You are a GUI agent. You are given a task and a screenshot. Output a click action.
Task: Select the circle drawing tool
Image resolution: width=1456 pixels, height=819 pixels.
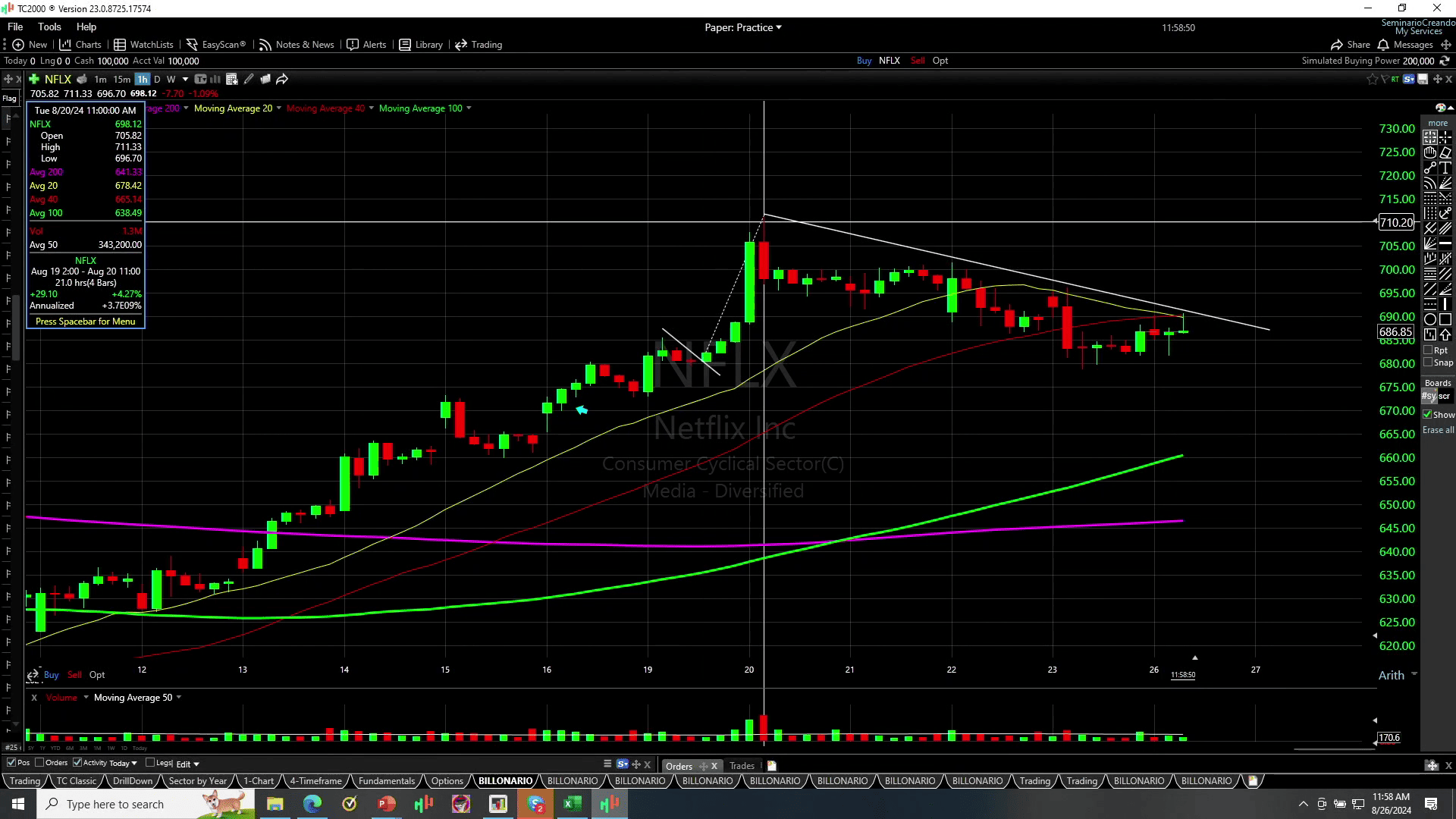pos(1429,319)
